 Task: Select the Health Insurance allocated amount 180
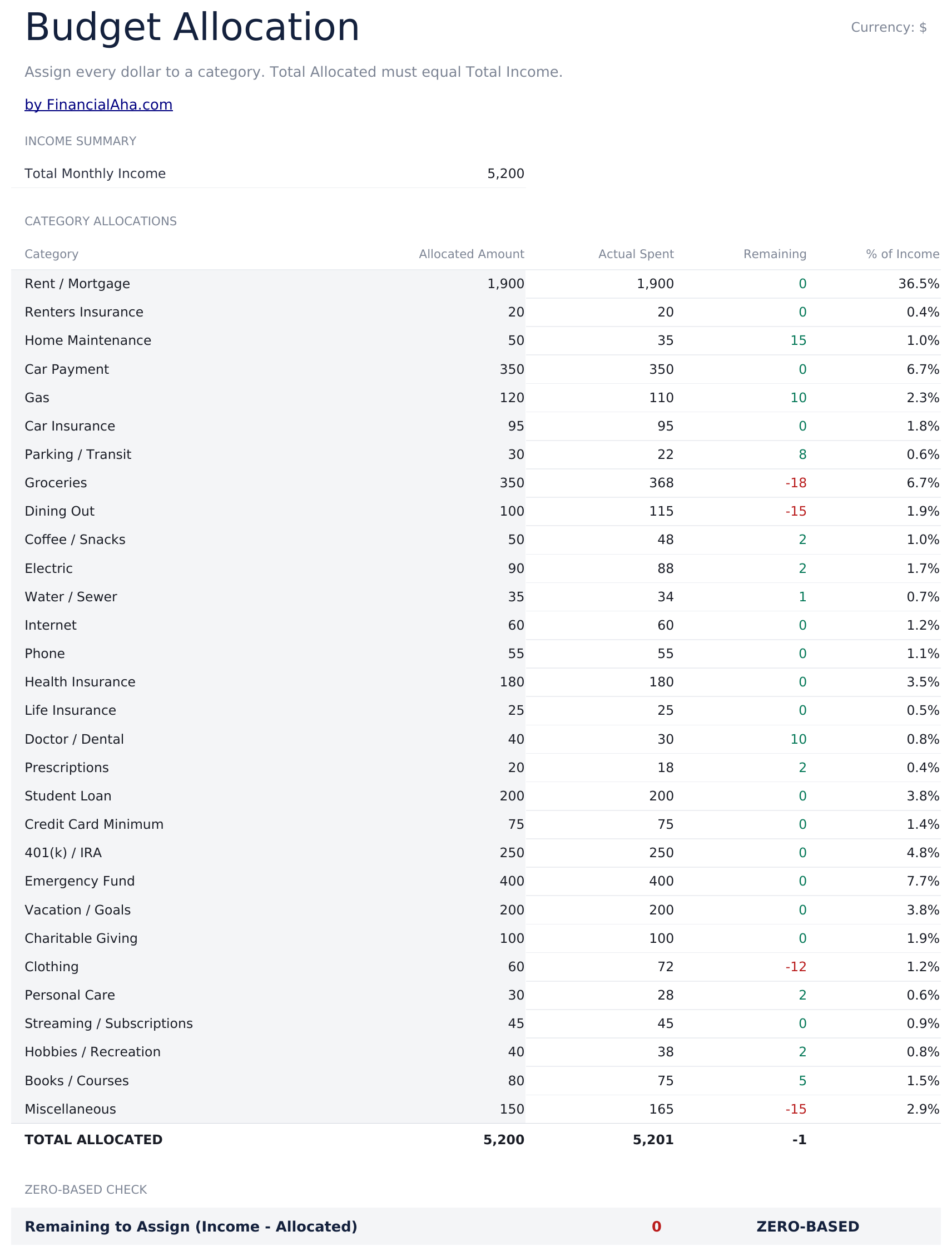[512, 682]
